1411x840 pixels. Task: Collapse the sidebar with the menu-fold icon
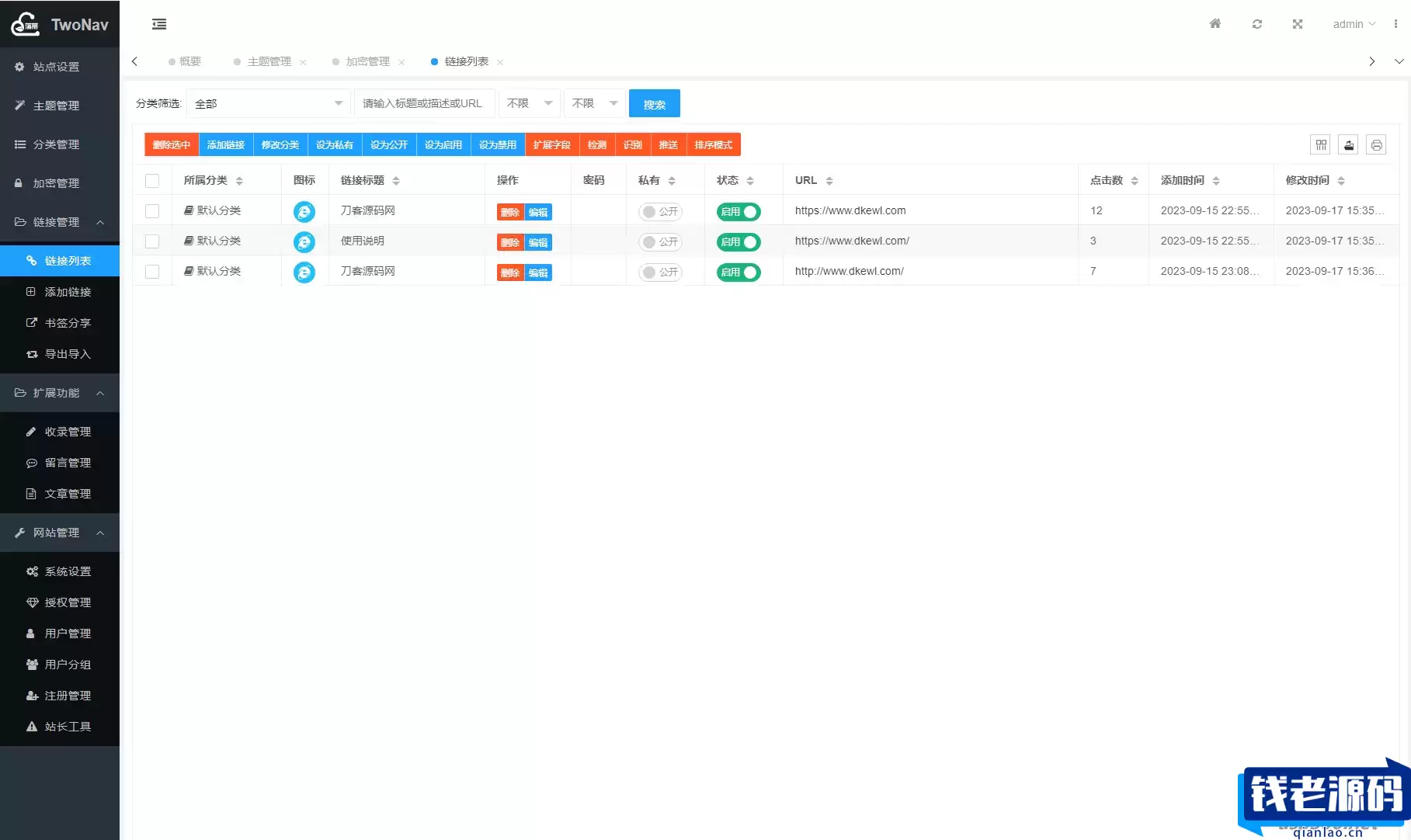coord(159,24)
